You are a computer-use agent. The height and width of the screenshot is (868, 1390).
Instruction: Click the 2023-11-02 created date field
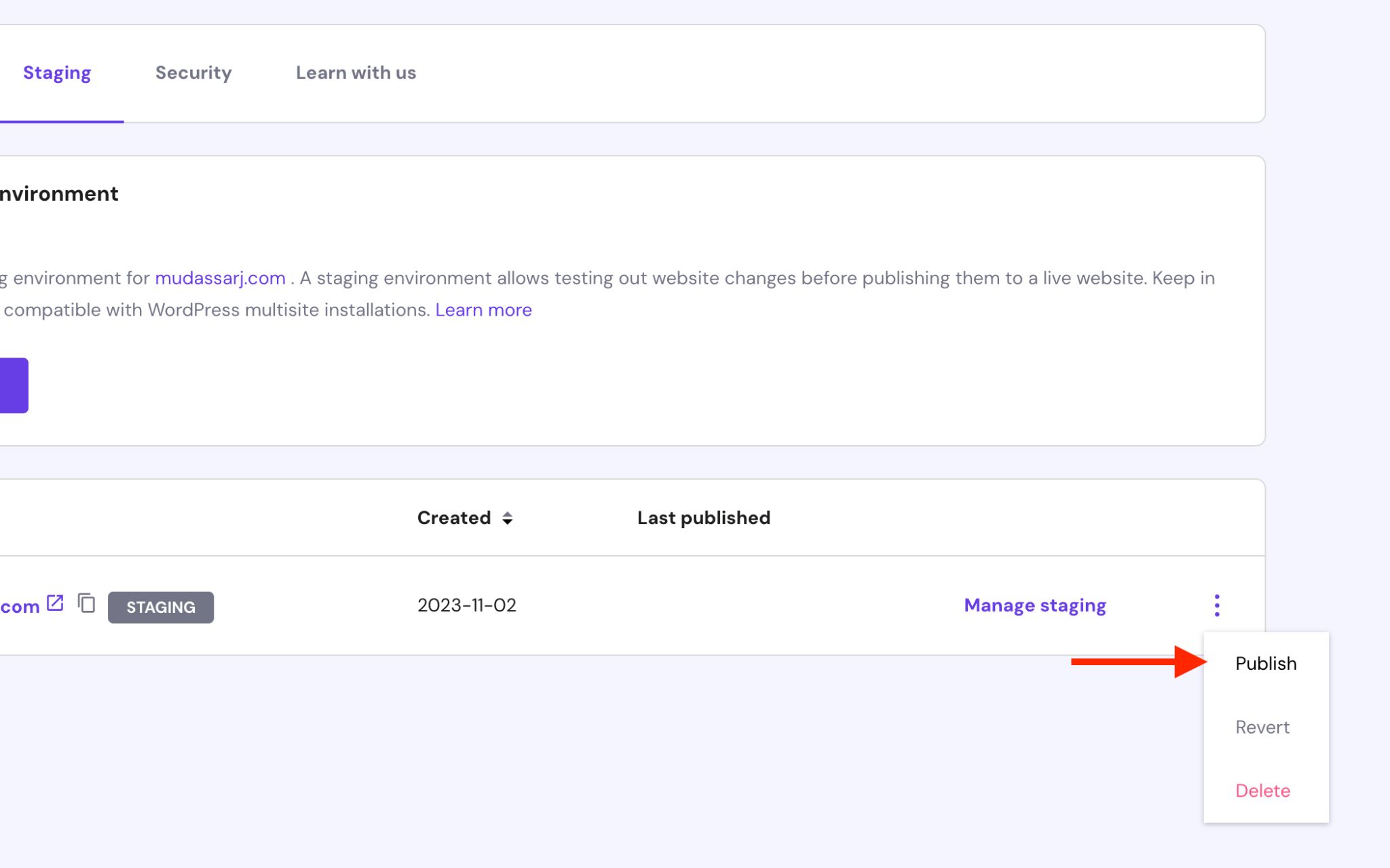pos(467,605)
